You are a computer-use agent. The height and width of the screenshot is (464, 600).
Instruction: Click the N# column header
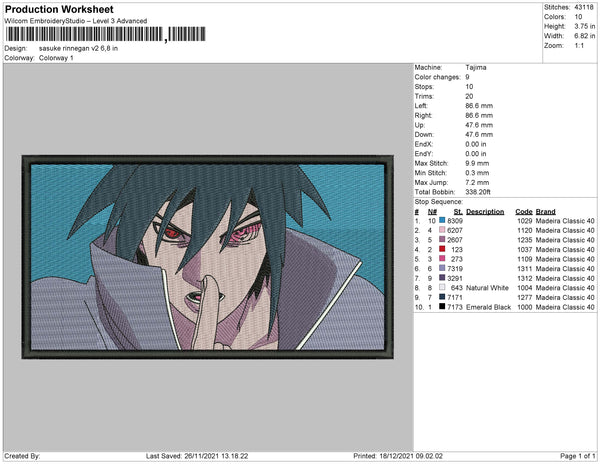click(x=432, y=212)
